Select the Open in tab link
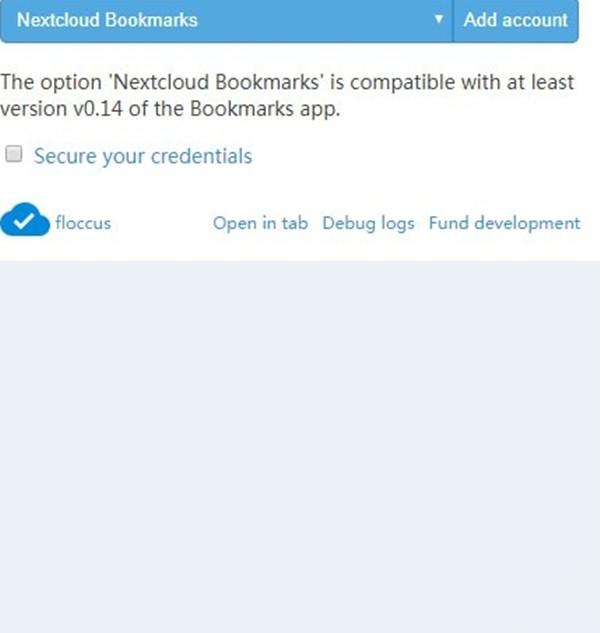The image size is (600, 633). (x=260, y=223)
